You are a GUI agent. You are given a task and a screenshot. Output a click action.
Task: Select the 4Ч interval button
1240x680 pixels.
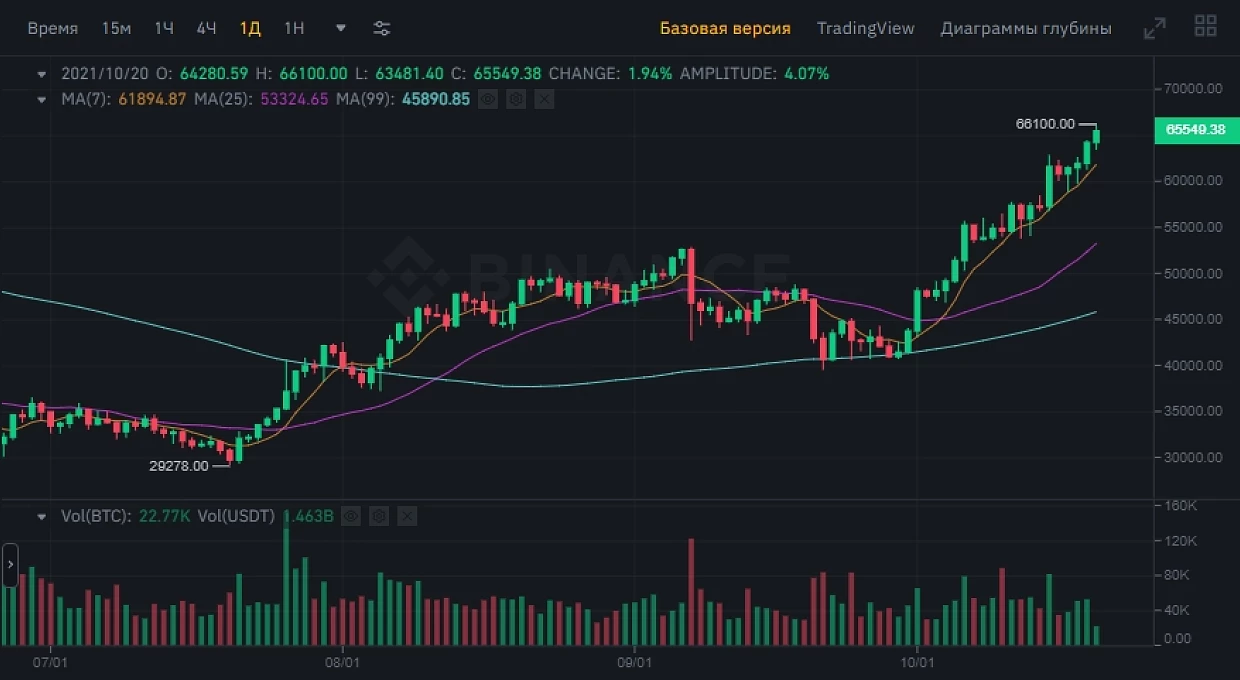pos(206,28)
